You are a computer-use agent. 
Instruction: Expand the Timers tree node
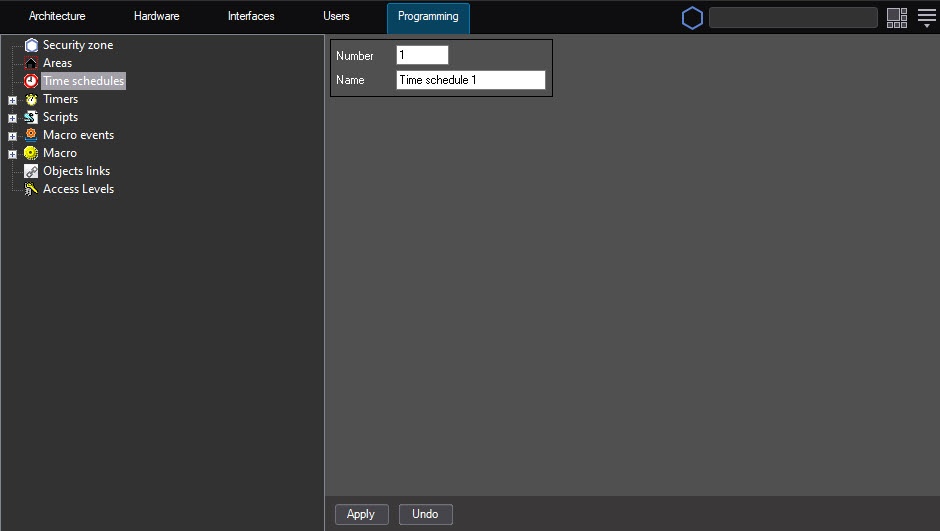(x=12, y=100)
